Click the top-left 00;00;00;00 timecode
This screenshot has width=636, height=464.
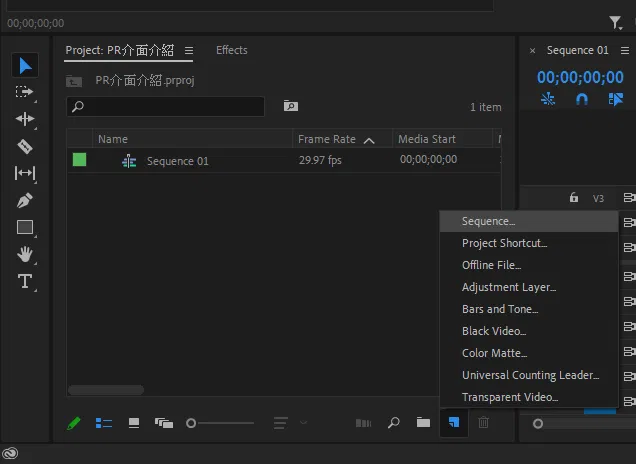[x=36, y=23]
